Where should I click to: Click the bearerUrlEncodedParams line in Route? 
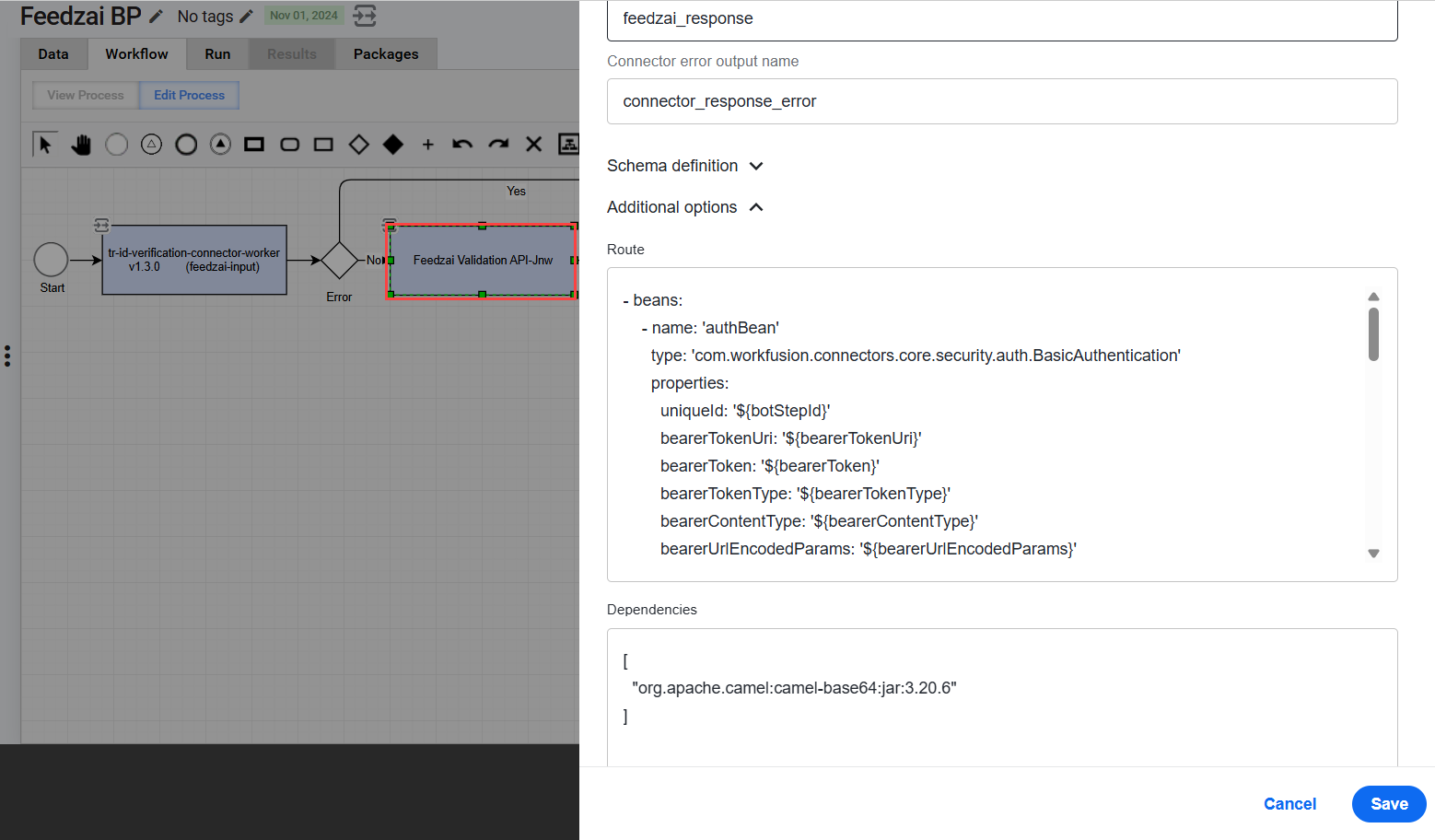[869, 549]
